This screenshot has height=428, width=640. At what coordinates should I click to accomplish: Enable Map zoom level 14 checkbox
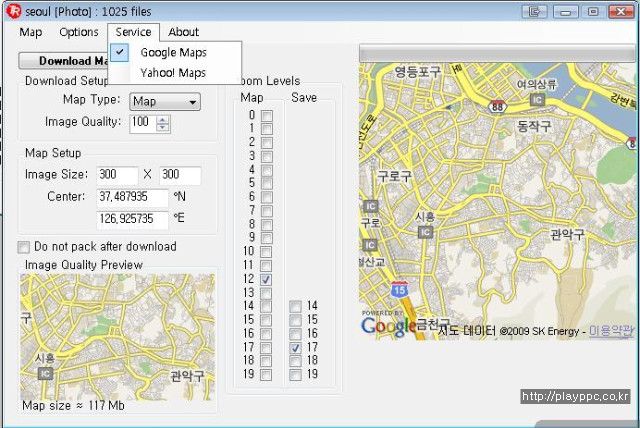pos(266,306)
